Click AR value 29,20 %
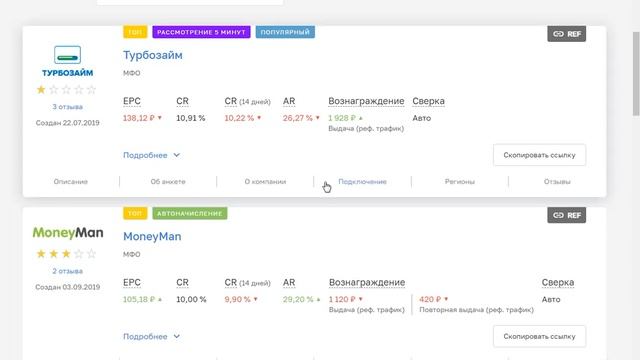Viewport: 640px width, 360px height. tap(298, 299)
